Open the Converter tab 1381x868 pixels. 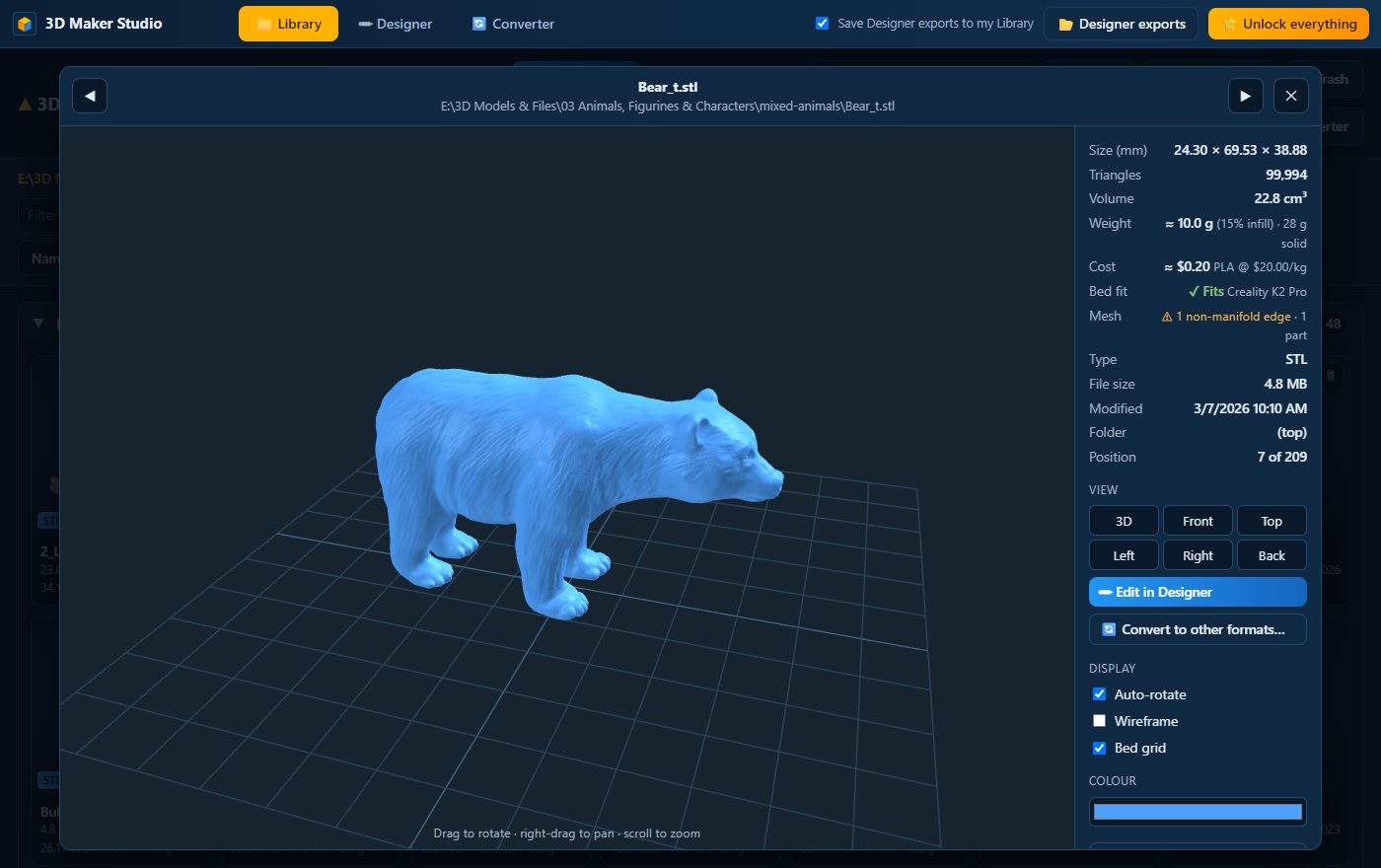513,24
